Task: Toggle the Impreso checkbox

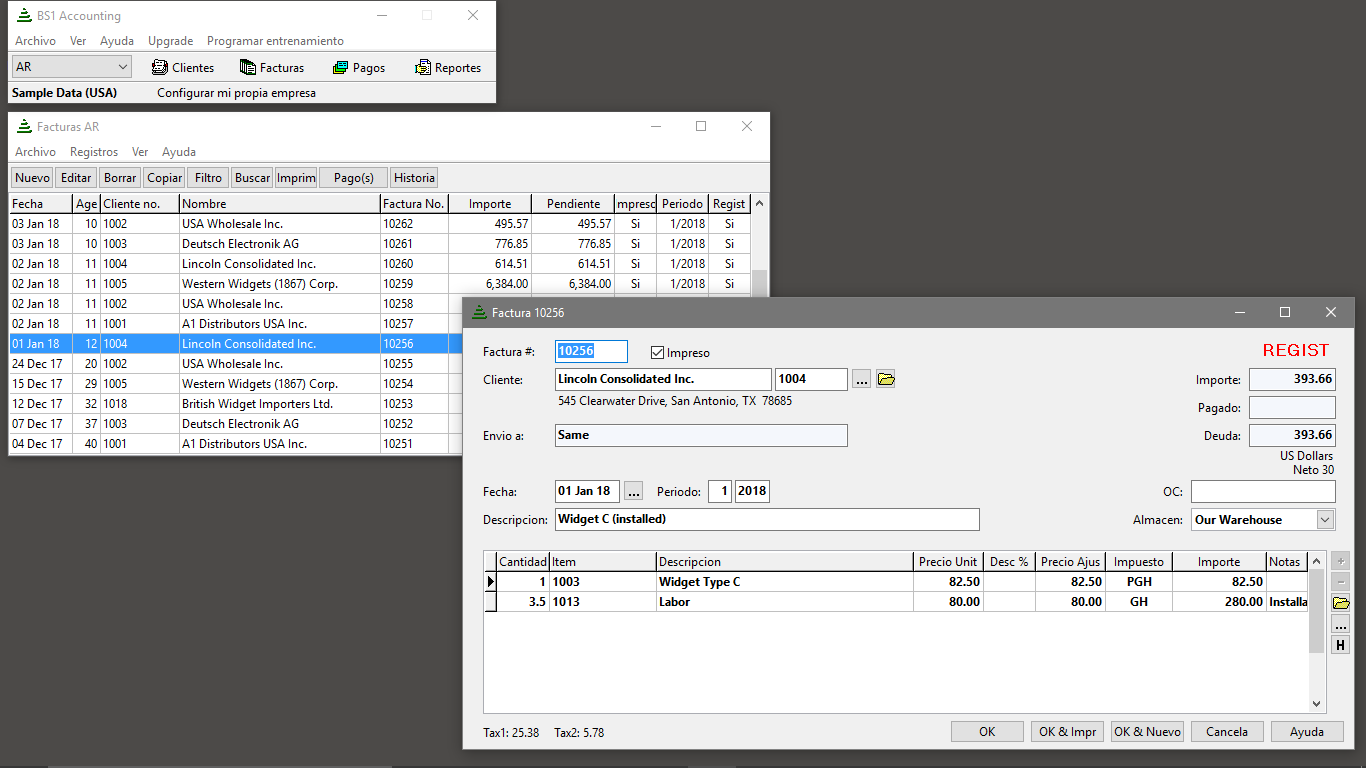Action: click(x=657, y=352)
